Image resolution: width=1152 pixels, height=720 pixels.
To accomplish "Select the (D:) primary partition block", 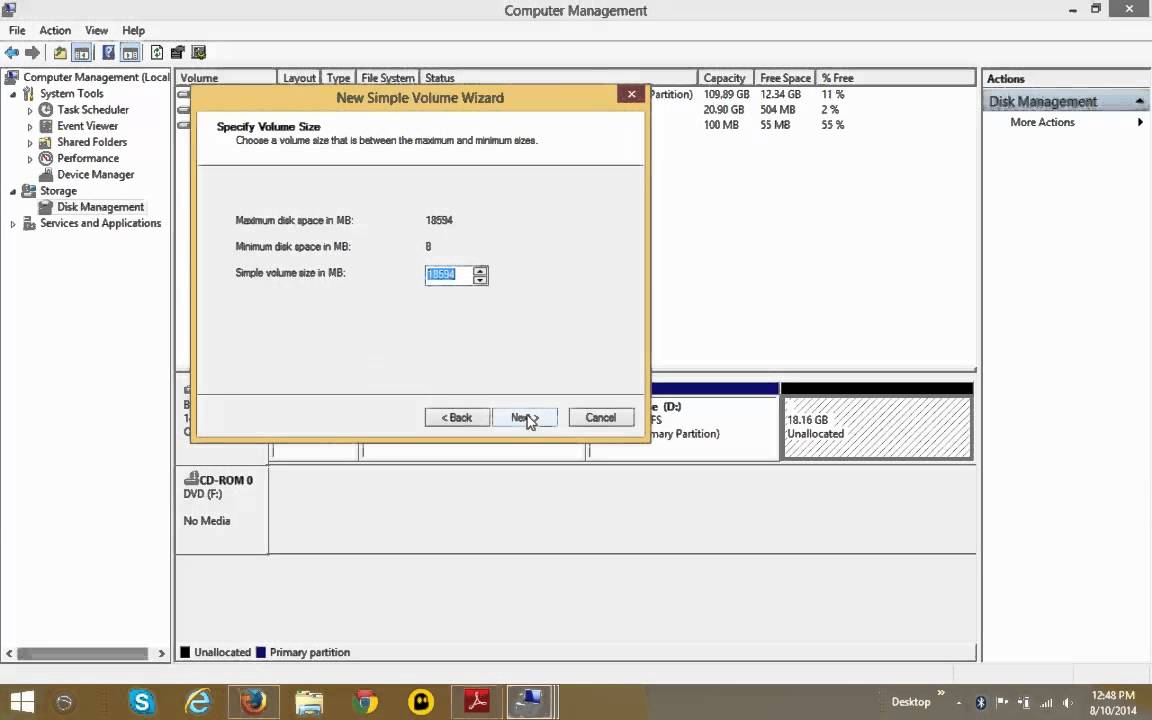I will click(714, 428).
